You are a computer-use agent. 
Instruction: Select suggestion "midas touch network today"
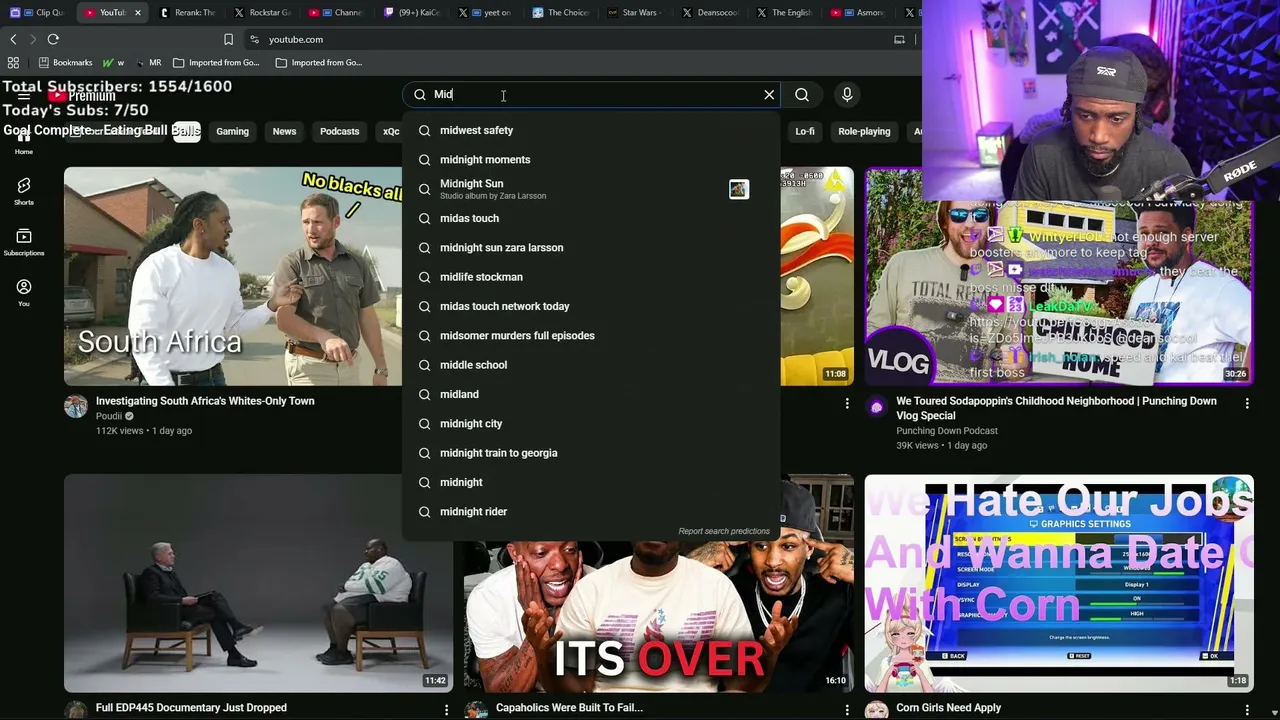(591, 306)
